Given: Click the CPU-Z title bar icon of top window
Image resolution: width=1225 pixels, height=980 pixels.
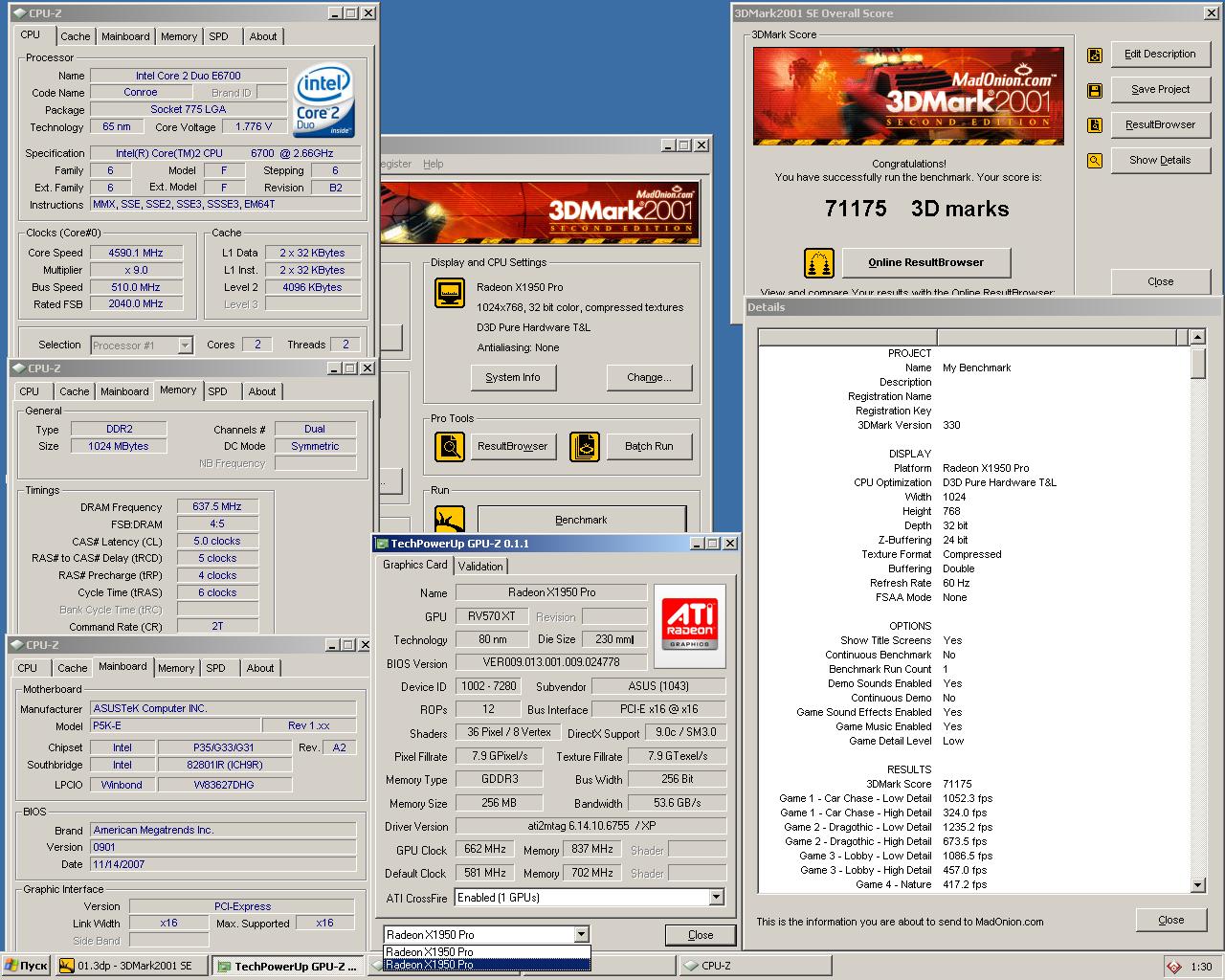Looking at the screenshot, I should pyautogui.click(x=18, y=12).
